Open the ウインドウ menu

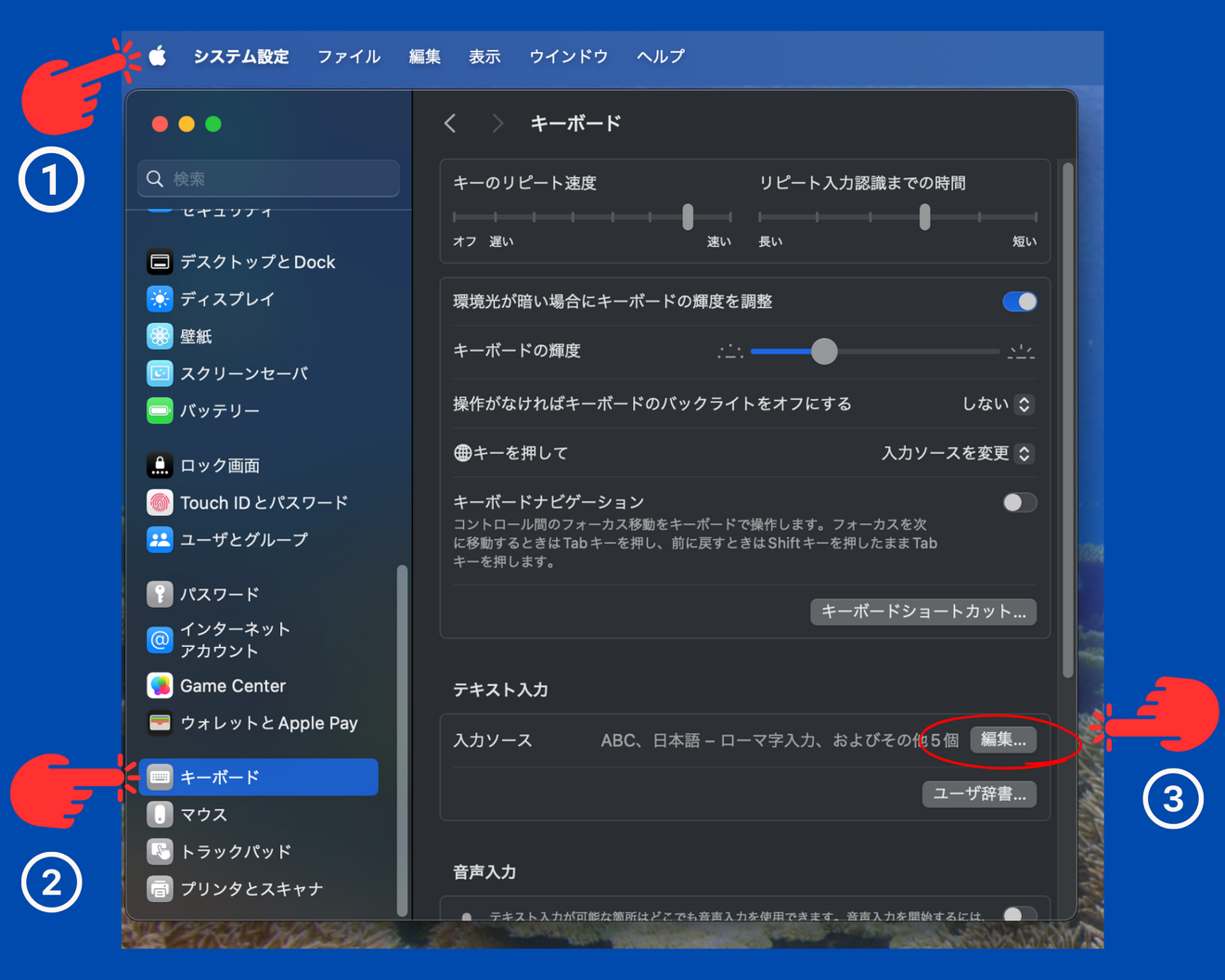tap(568, 57)
